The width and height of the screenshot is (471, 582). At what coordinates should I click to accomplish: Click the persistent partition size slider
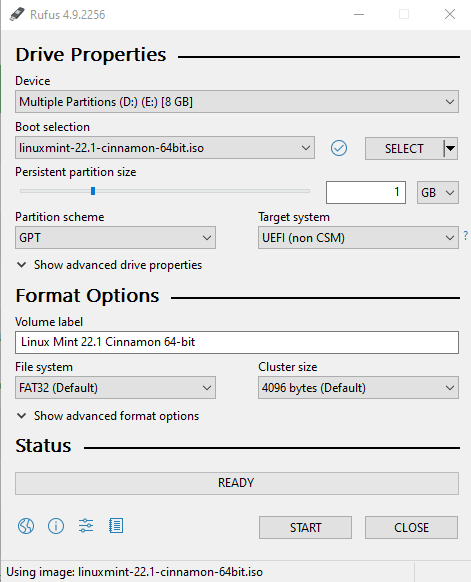[x=165, y=191]
